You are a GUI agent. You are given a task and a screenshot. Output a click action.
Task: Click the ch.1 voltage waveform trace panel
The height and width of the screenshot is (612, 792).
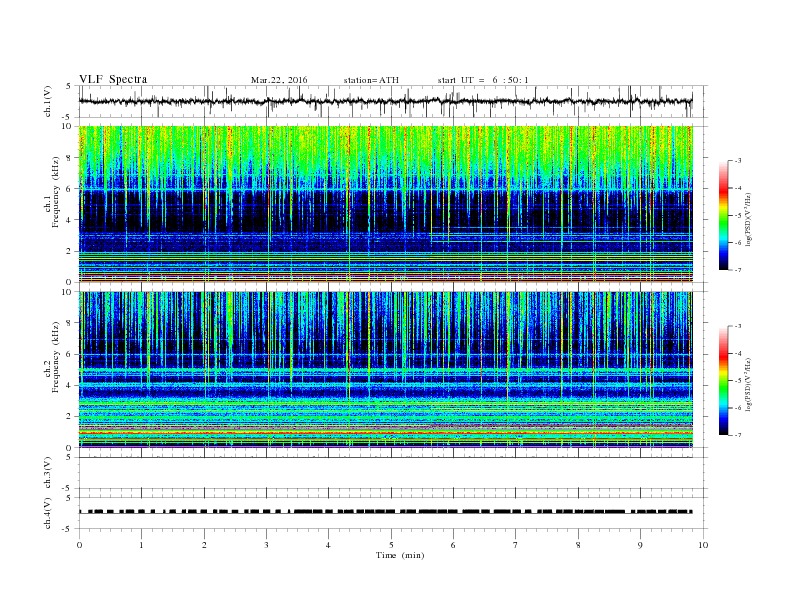point(392,101)
